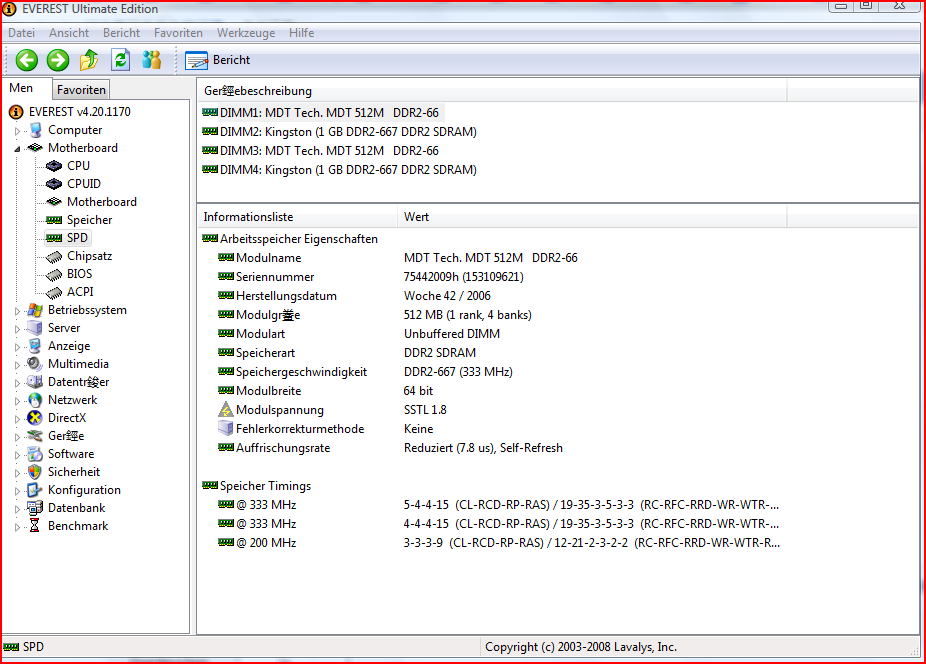This screenshot has width=926, height=664.
Task: Go up one level with folder-arrow icon
Action: point(89,60)
